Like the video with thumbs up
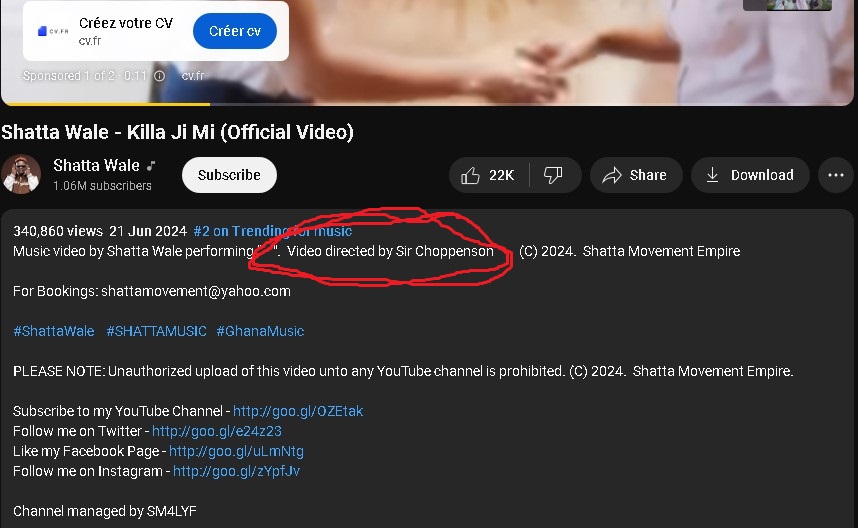Image resolution: width=858 pixels, height=528 pixels. (x=488, y=175)
